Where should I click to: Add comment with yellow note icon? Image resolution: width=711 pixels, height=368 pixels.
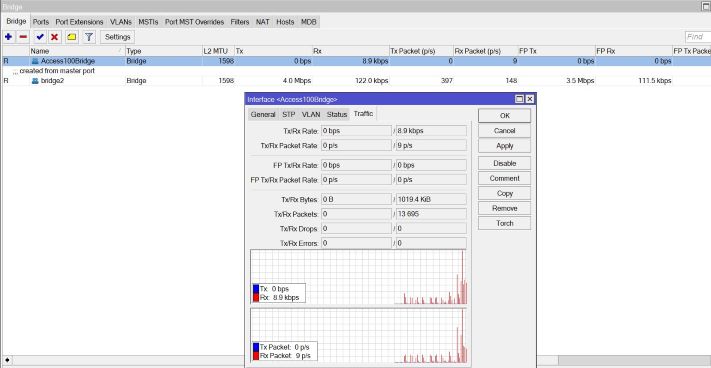[x=72, y=37]
